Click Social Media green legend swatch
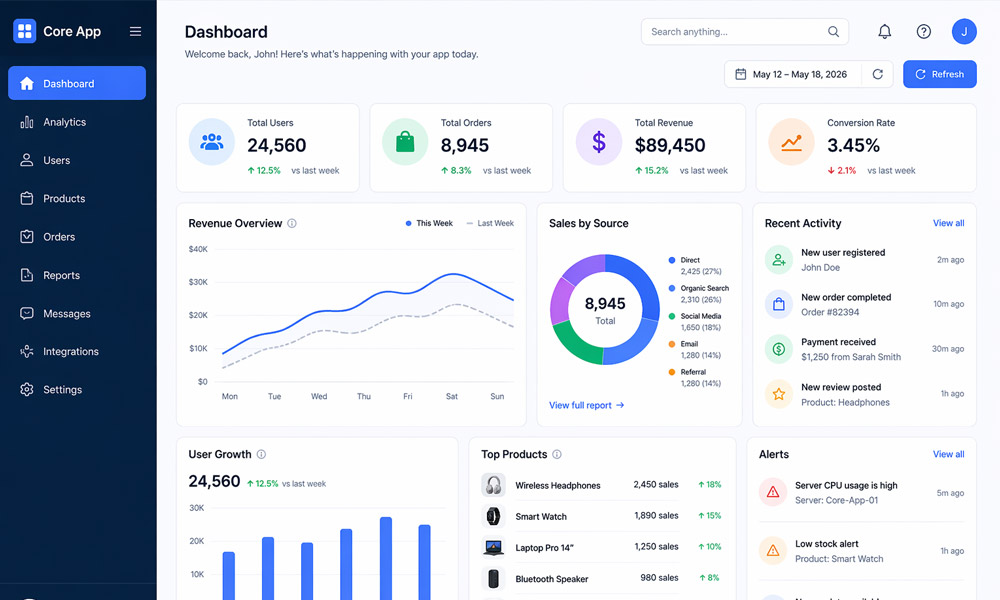Viewport: 1000px width, 600px height. pyautogui.click(x=672, y=316)
